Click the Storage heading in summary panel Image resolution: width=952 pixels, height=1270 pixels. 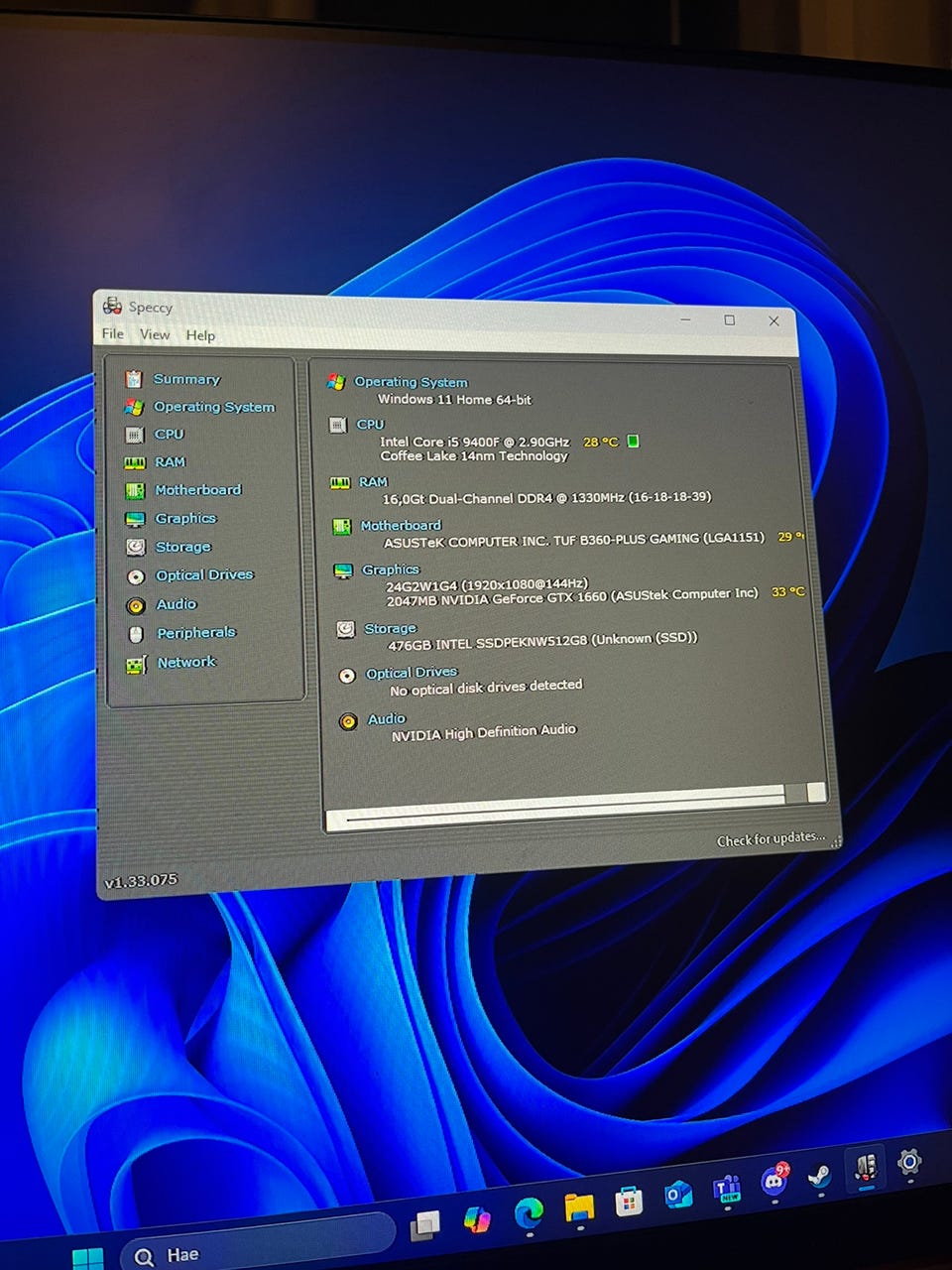390,628
